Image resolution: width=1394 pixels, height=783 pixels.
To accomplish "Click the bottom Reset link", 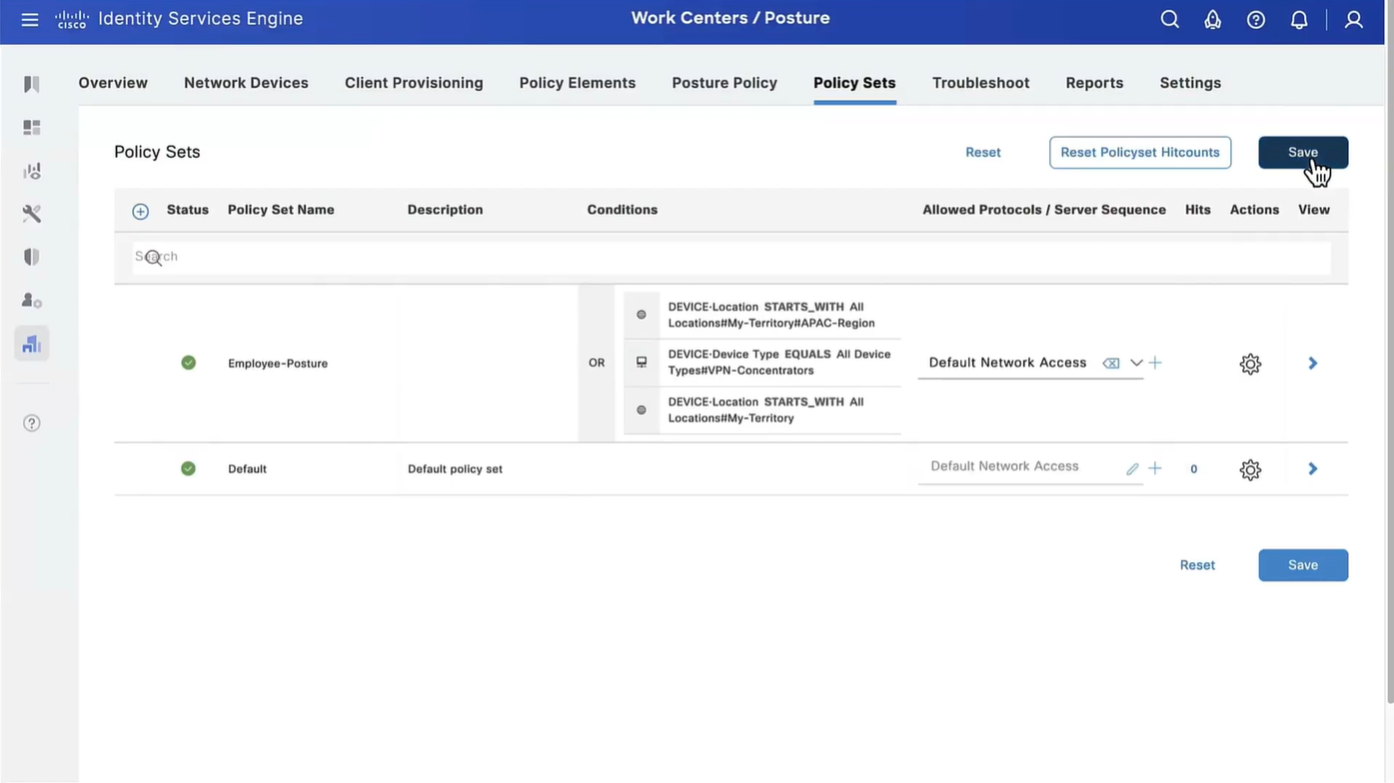I will point(1197,565).
